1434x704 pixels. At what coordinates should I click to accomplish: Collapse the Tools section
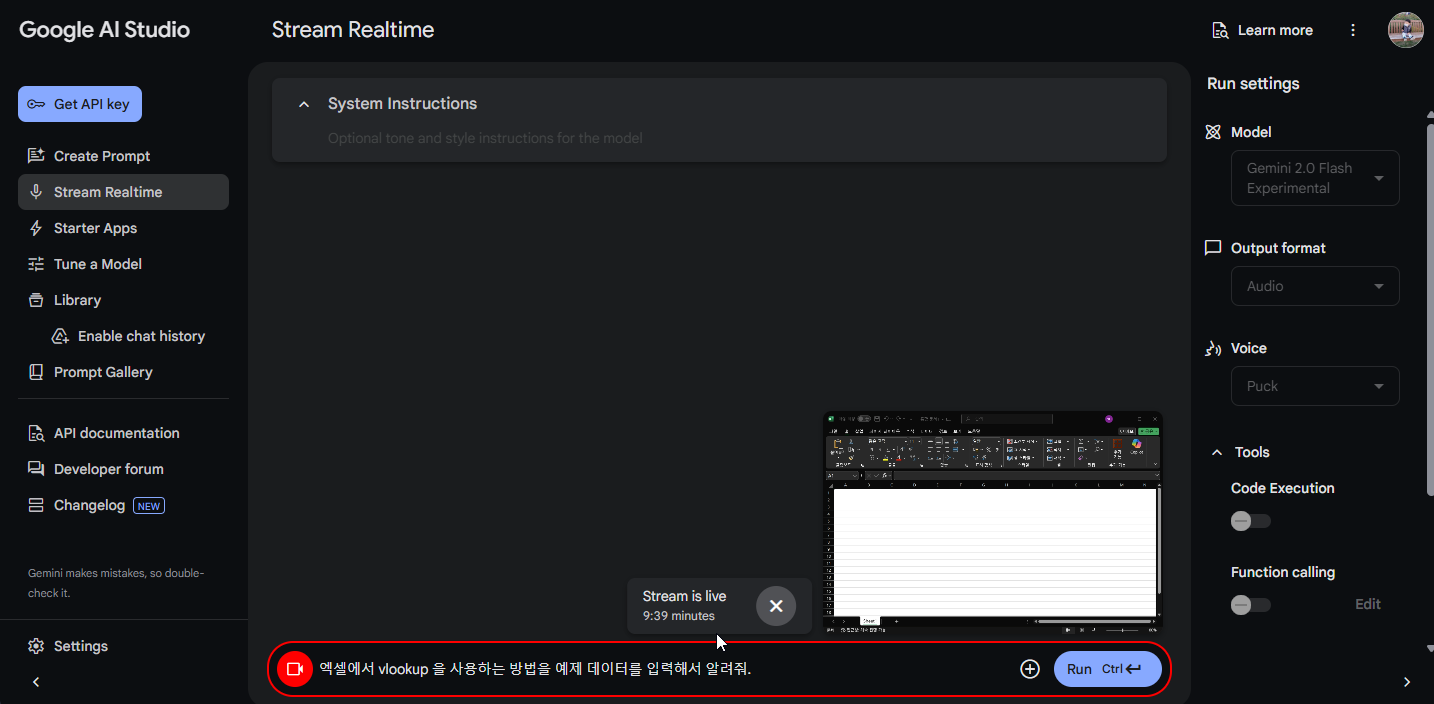click(x=1217, y=452)
